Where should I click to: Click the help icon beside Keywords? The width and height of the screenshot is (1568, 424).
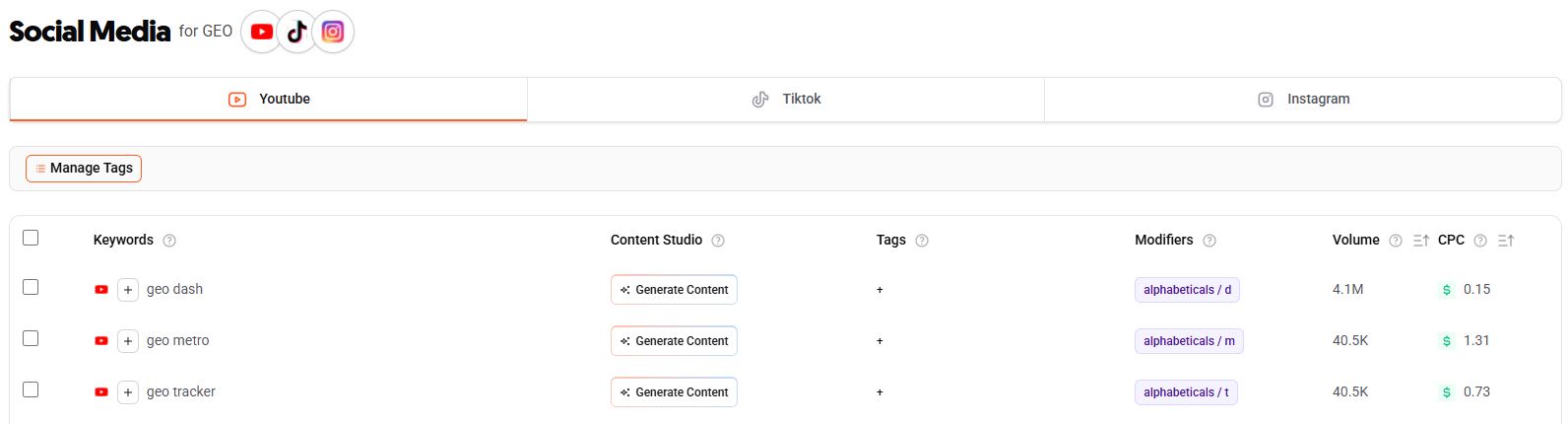(x=169, y=241)
